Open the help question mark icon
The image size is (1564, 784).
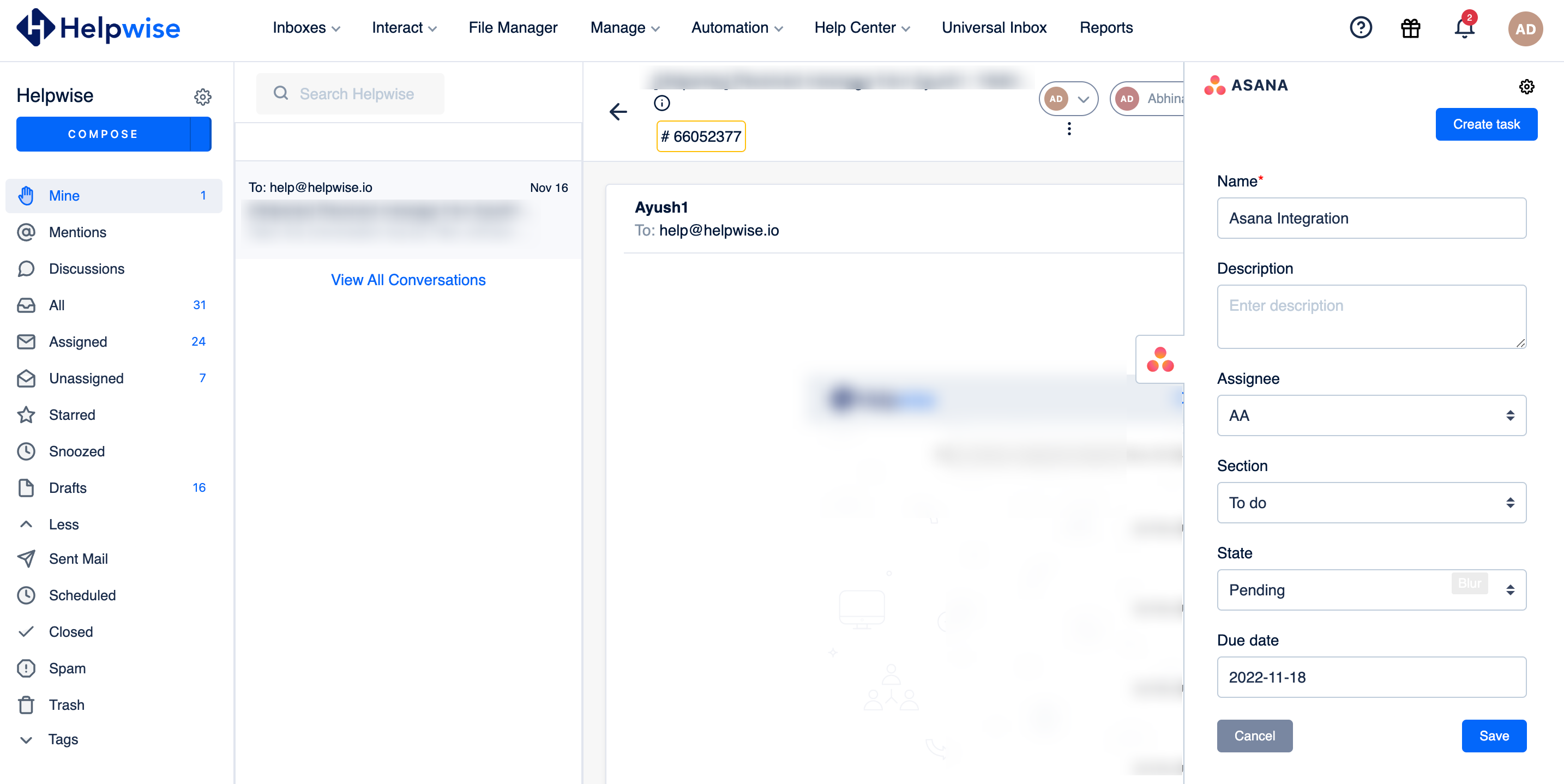point(1361,28)
